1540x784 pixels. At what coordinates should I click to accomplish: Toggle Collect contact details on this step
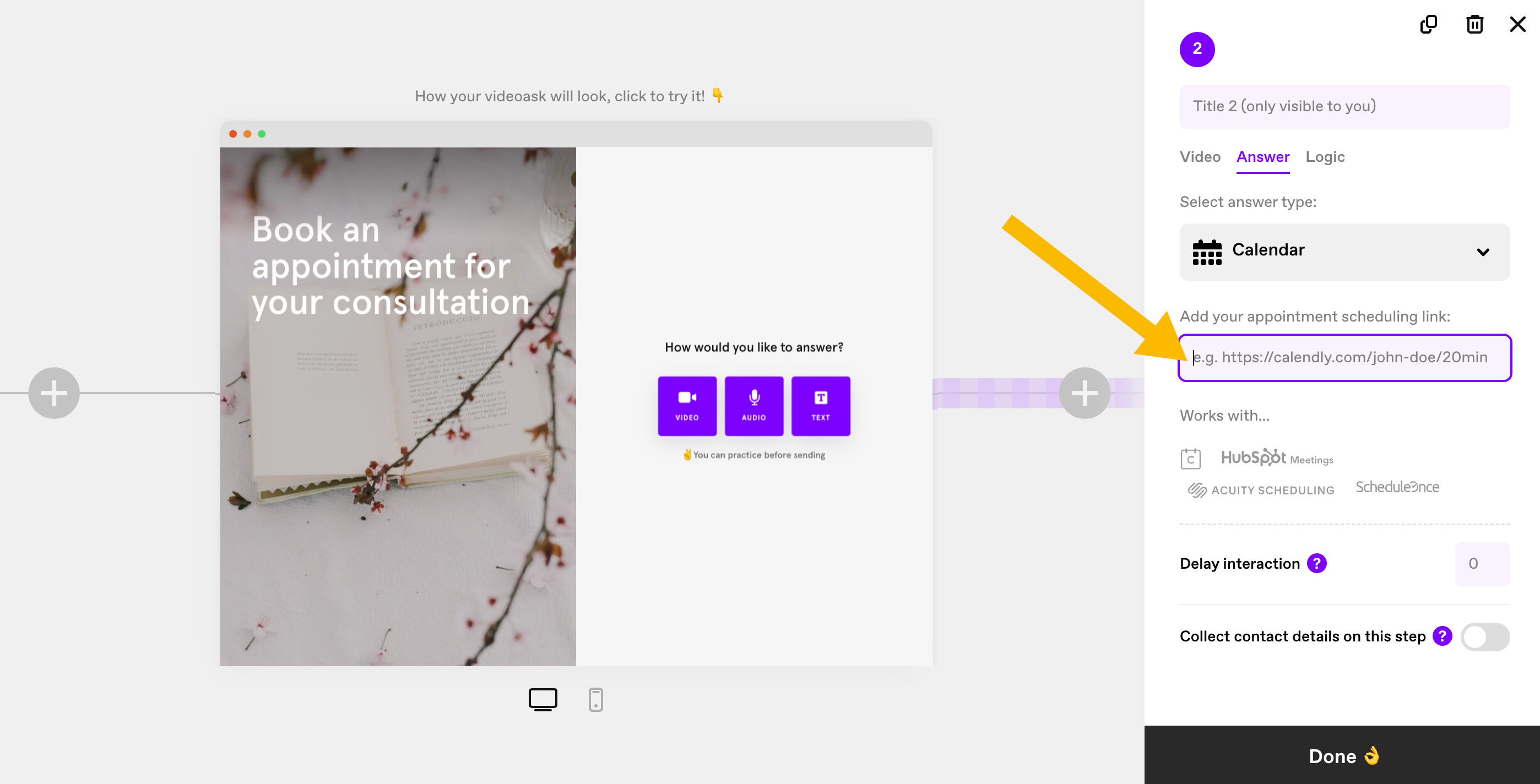tap(1485, 636)
